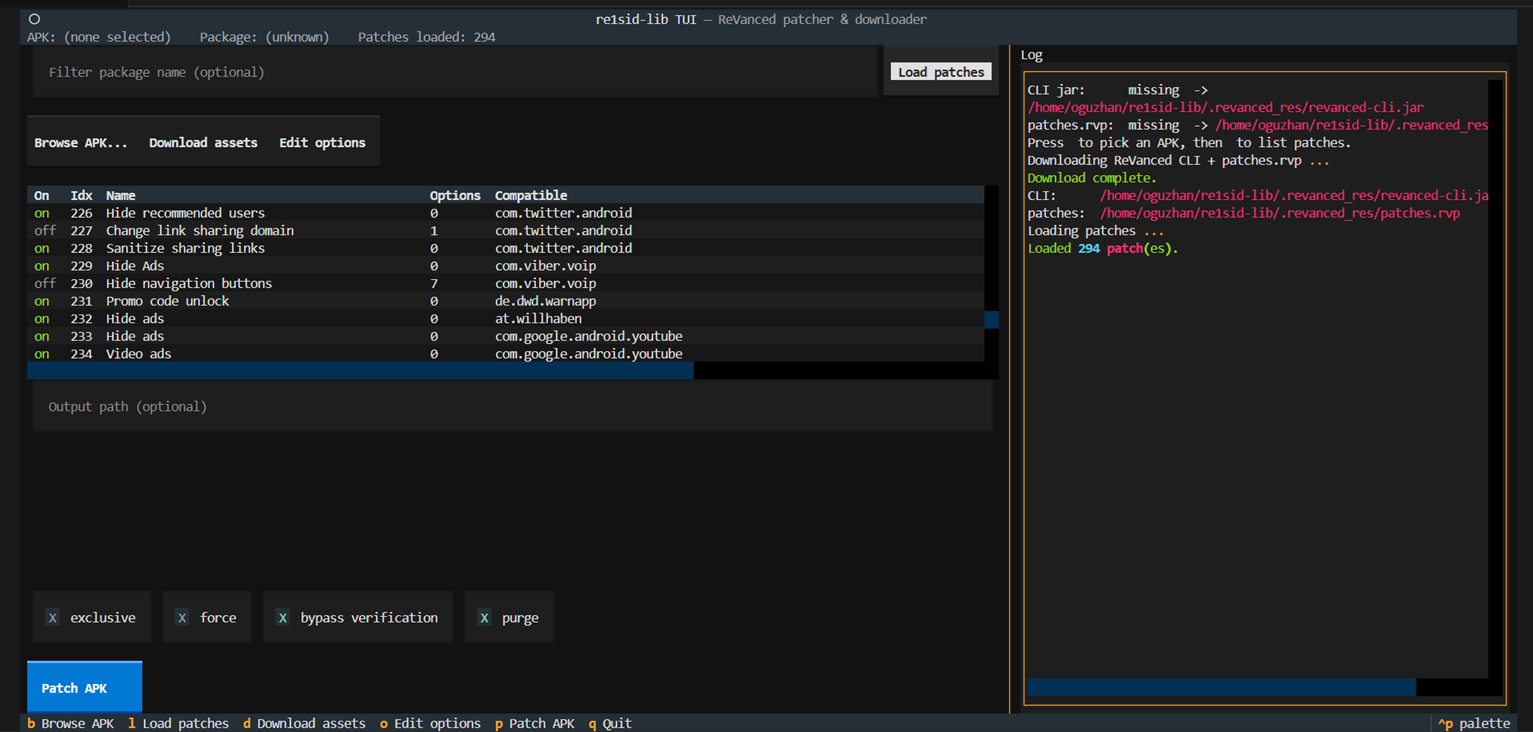The width and height of the screenshot is (1533, 732).
Task: Click the revanced-cli.jar path in the log
Action: coord(1226,107)
